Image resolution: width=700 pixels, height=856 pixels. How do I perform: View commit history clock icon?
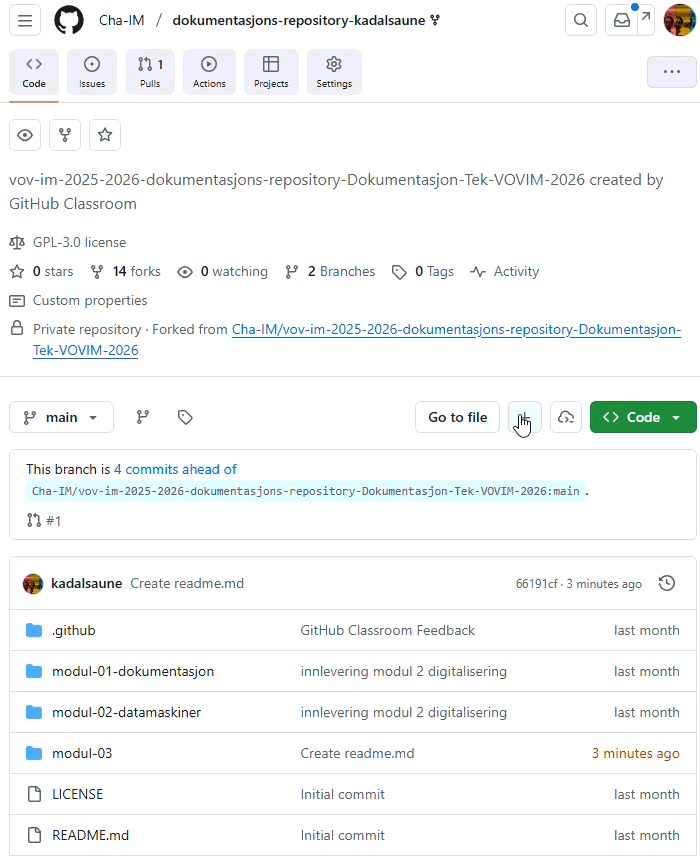coord(667,583)
